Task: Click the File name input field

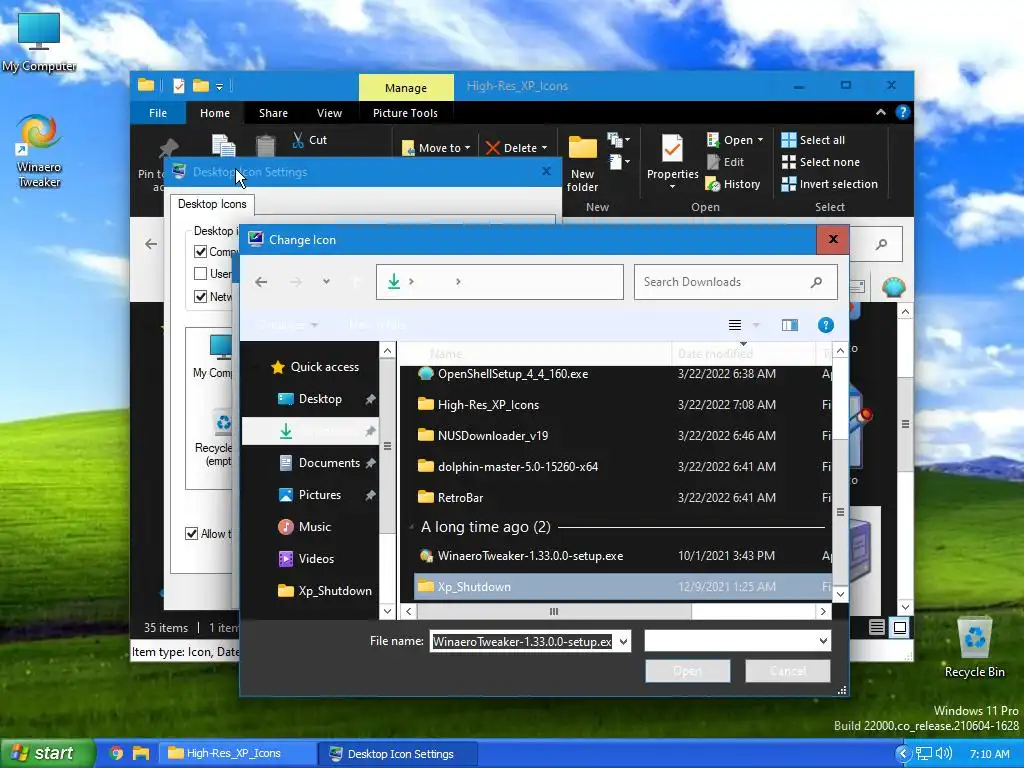Action: tap(522, 641)
